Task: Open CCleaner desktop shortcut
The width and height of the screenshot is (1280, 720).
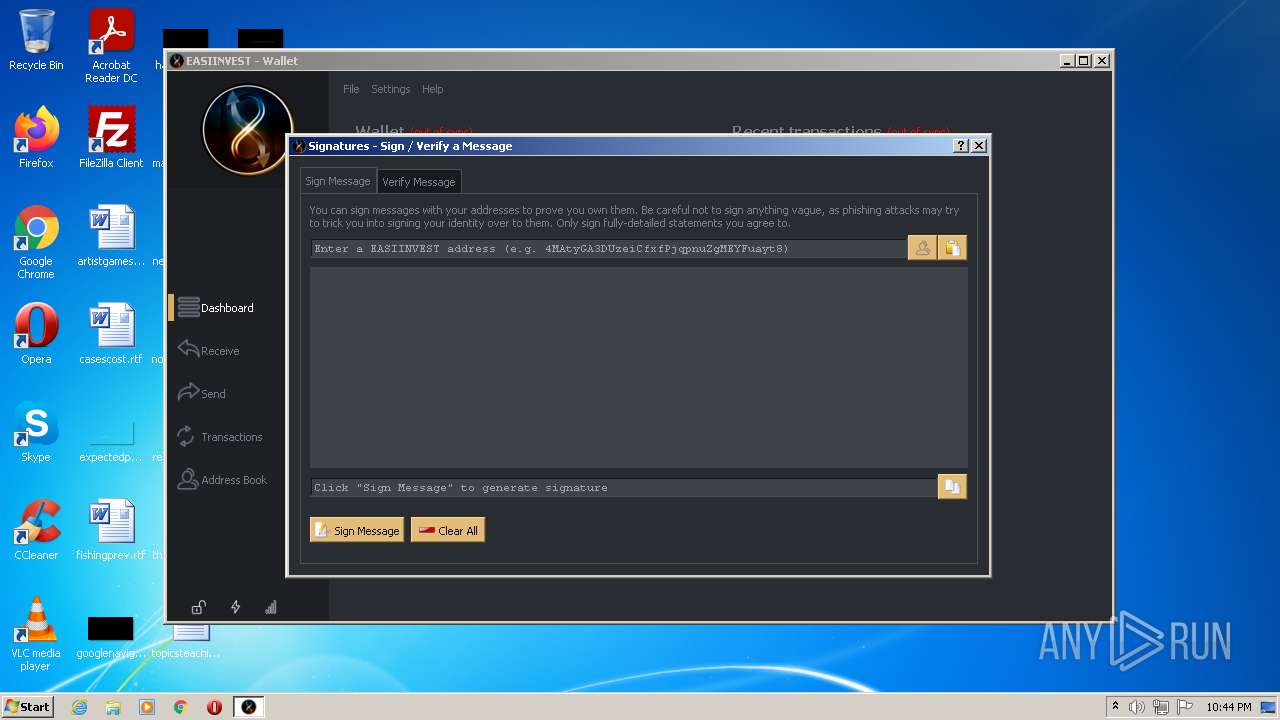Action: point(36,529)
